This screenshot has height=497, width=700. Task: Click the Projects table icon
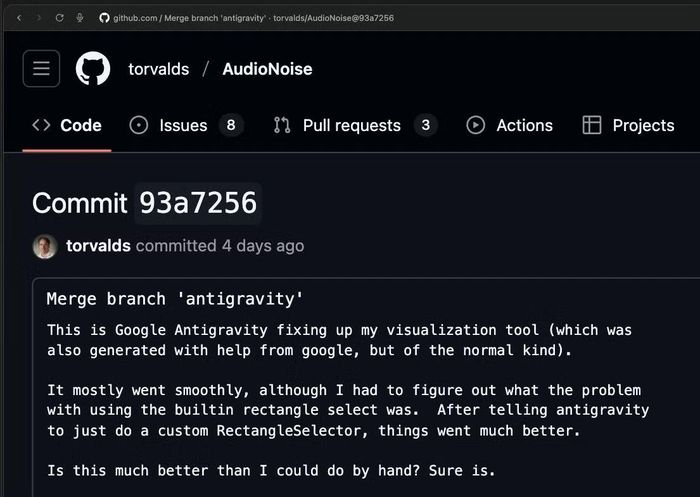592,125
